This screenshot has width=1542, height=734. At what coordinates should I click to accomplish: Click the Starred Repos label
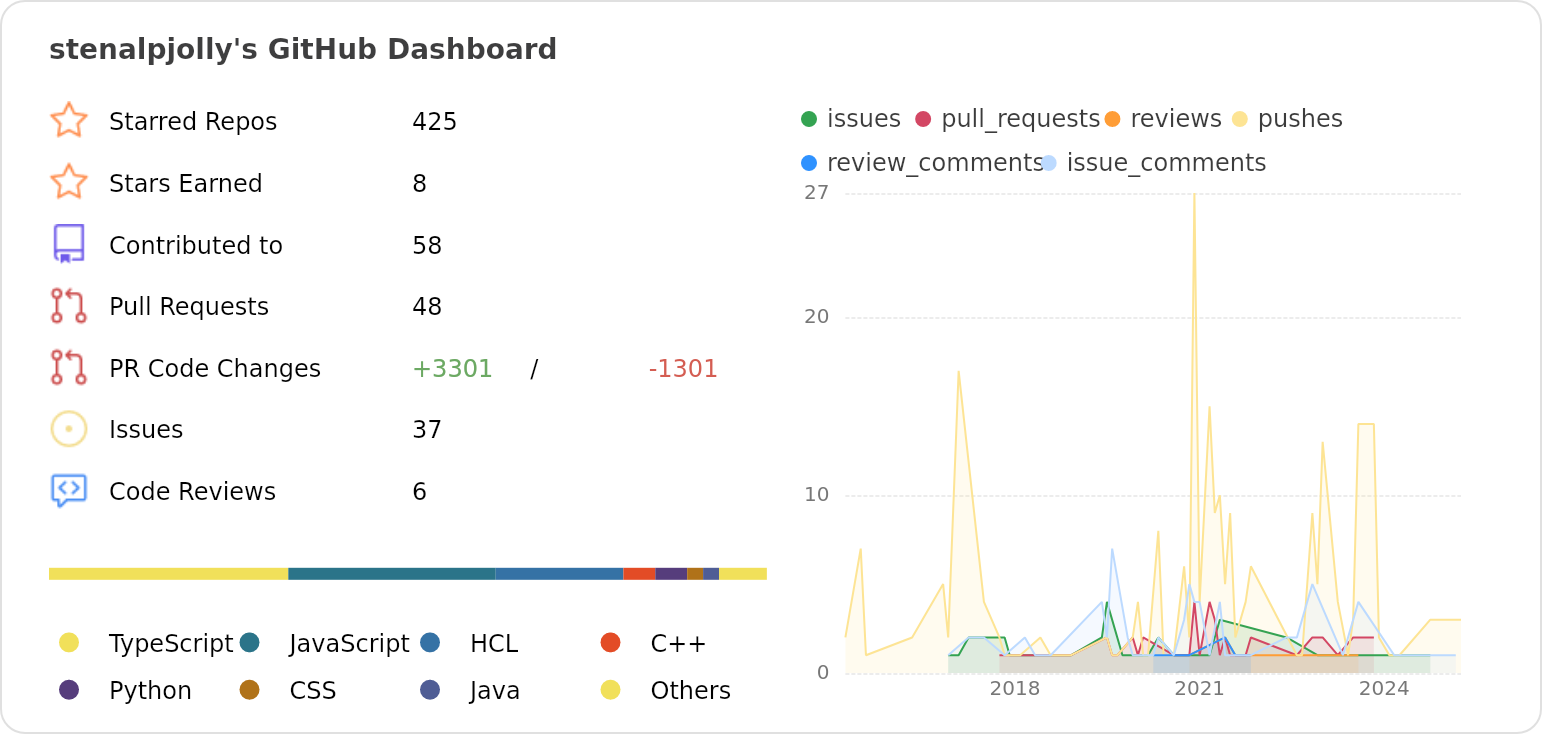click(193, 122)
